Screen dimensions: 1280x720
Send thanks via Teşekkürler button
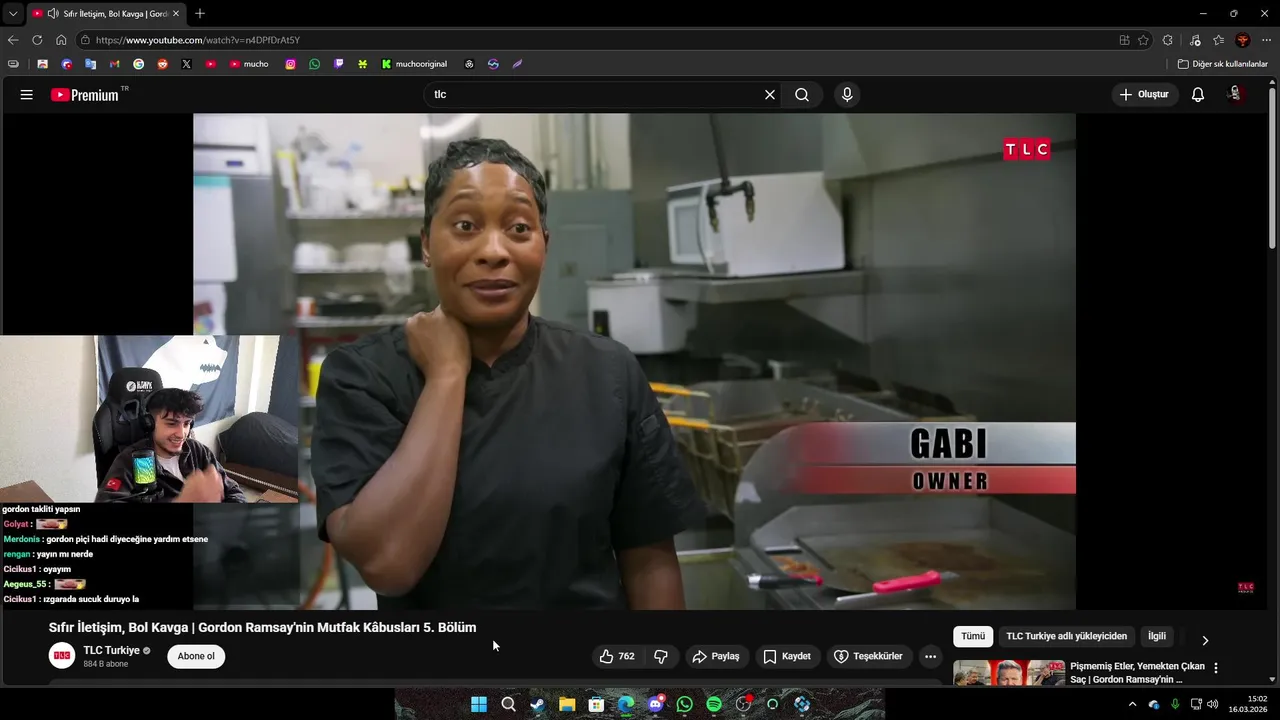[x=868, y=657]
